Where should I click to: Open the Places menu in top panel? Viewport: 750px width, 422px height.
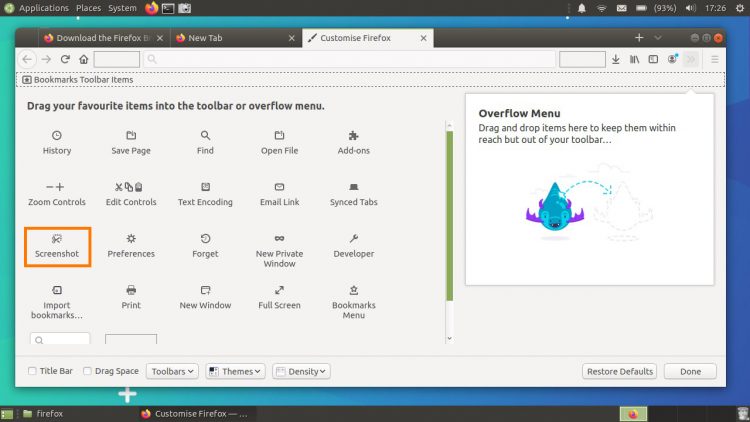88,8
